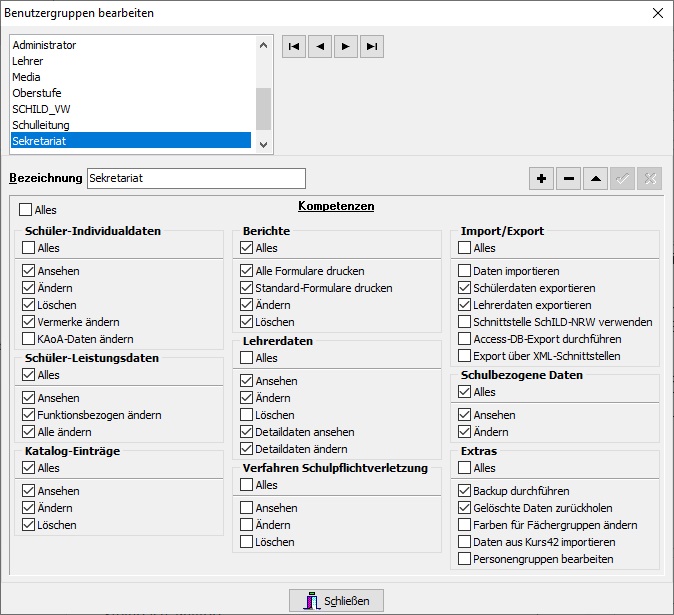Uncheck Ändern under Schulbezogene Daten
The height and width of the screenshot is (615, 674).
pos(464,431)
